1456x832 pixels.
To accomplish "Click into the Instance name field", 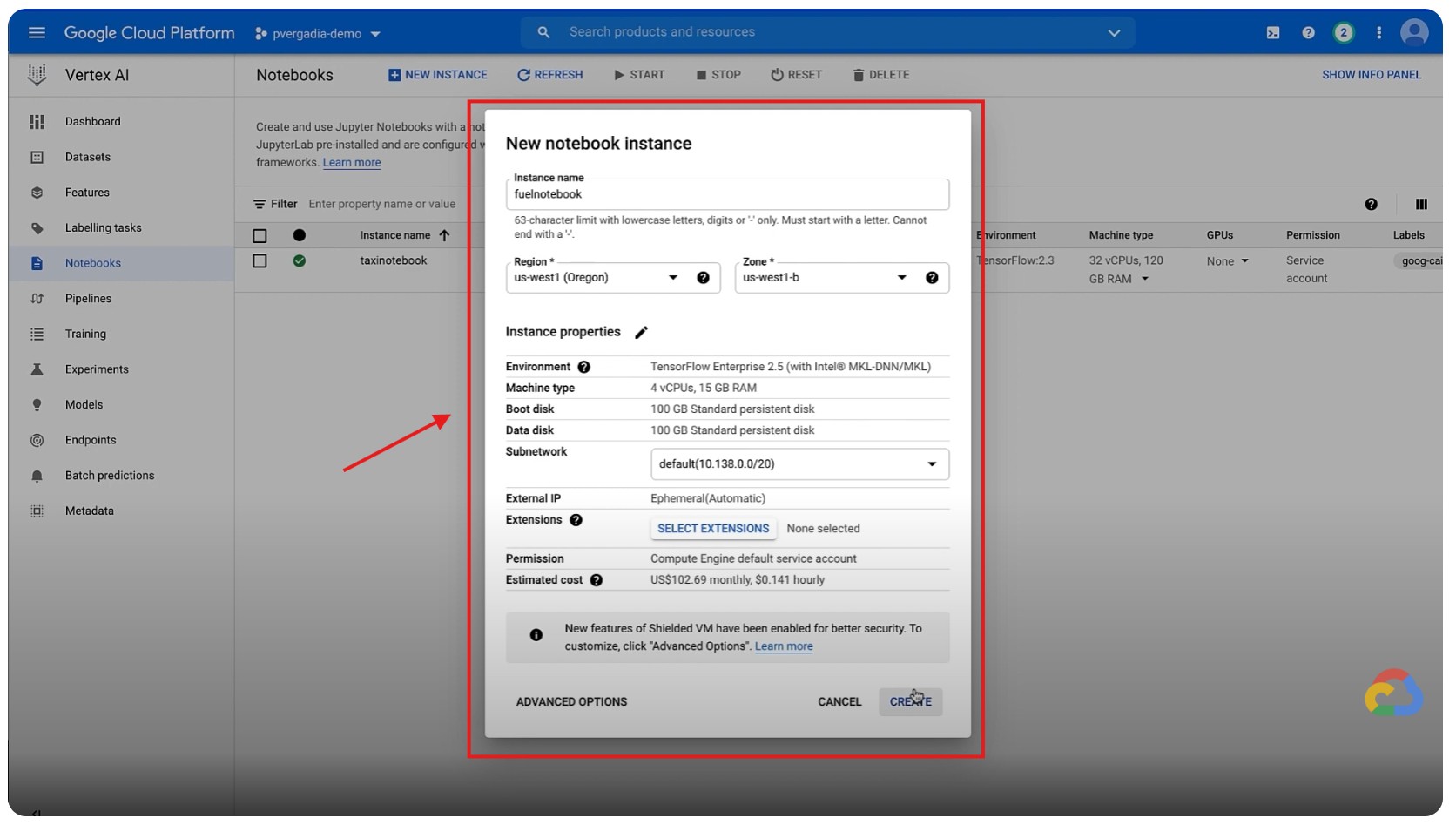I will (x=726, y=195).
